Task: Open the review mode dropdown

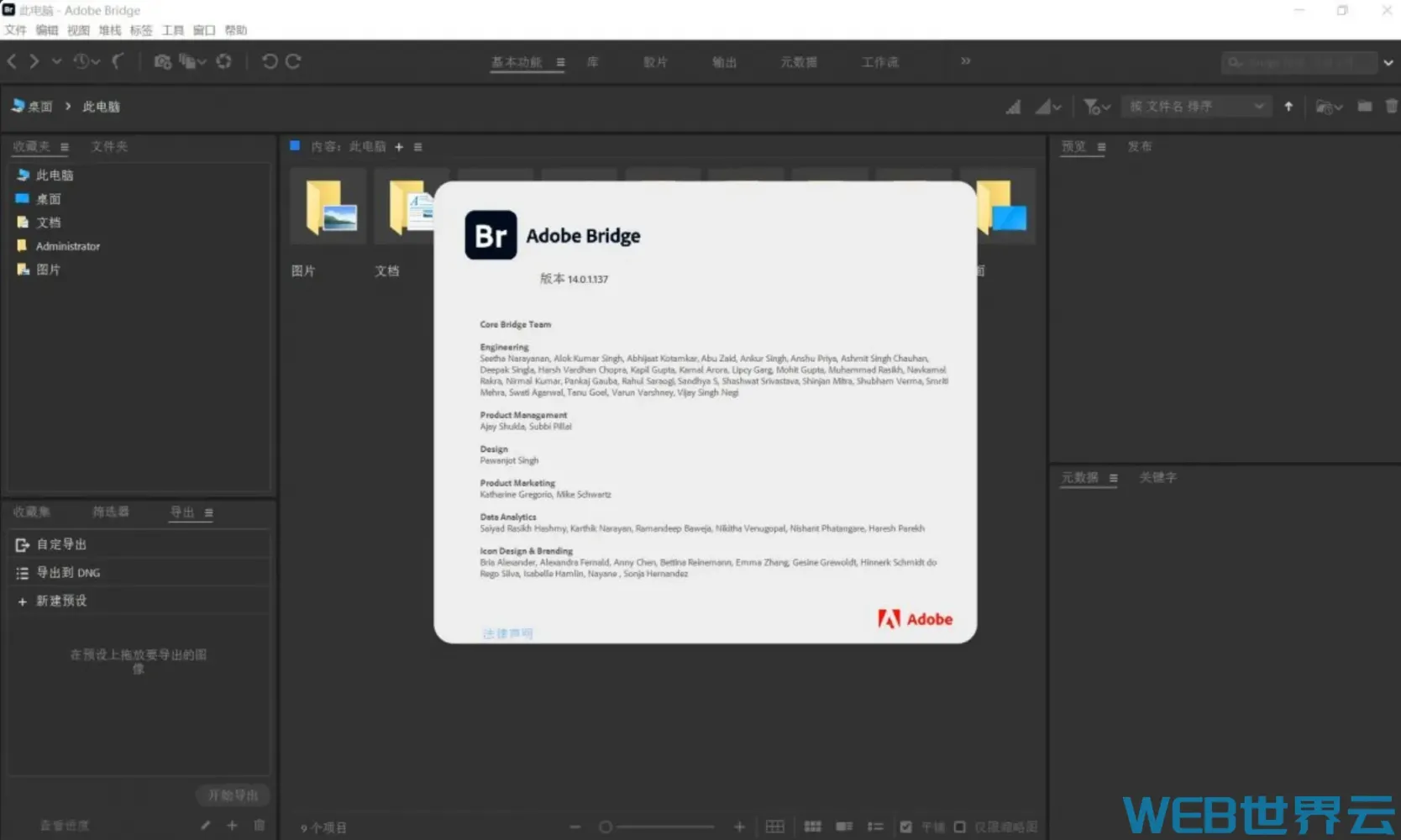Action: [192, 61]
